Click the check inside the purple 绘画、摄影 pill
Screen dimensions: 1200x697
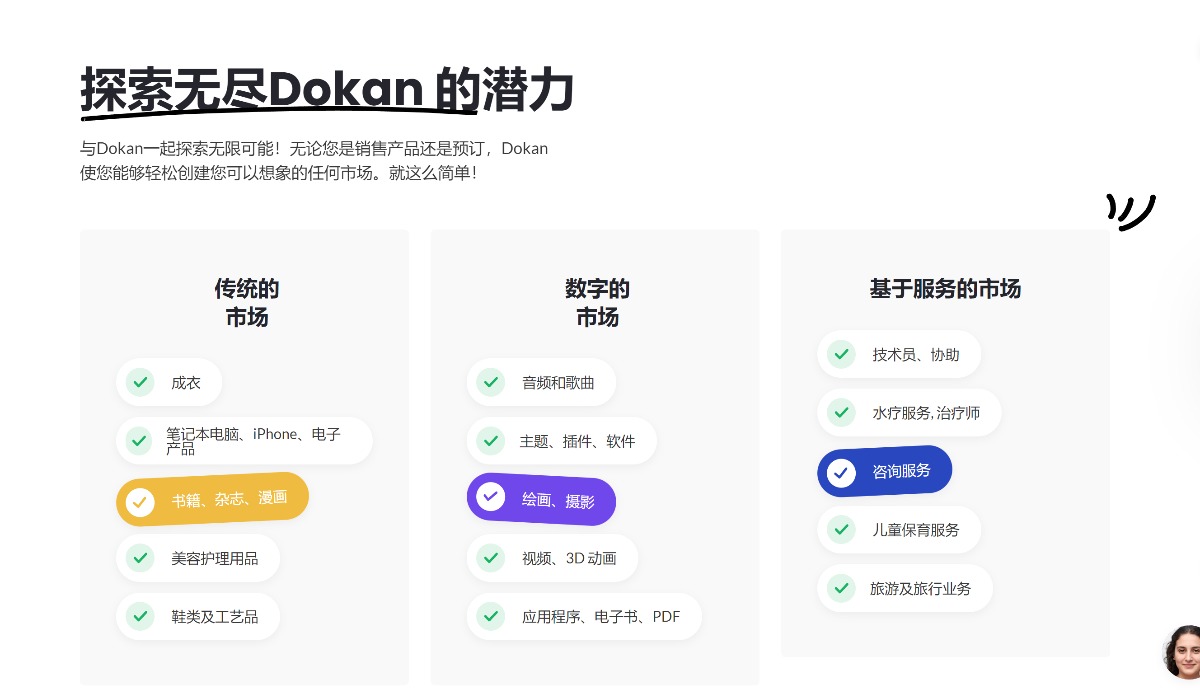(491, 496)
